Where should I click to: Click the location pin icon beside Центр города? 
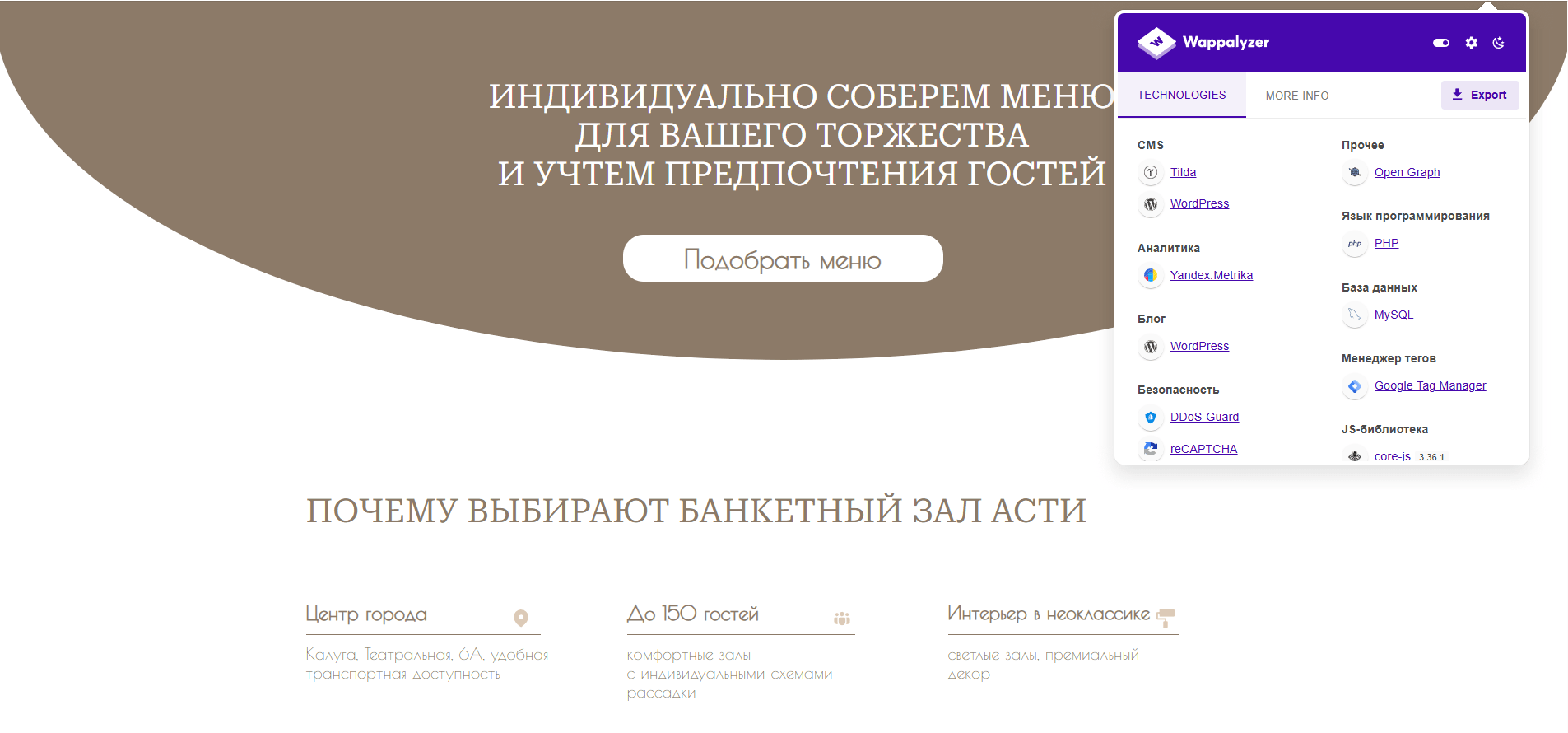tap(521, 618)
